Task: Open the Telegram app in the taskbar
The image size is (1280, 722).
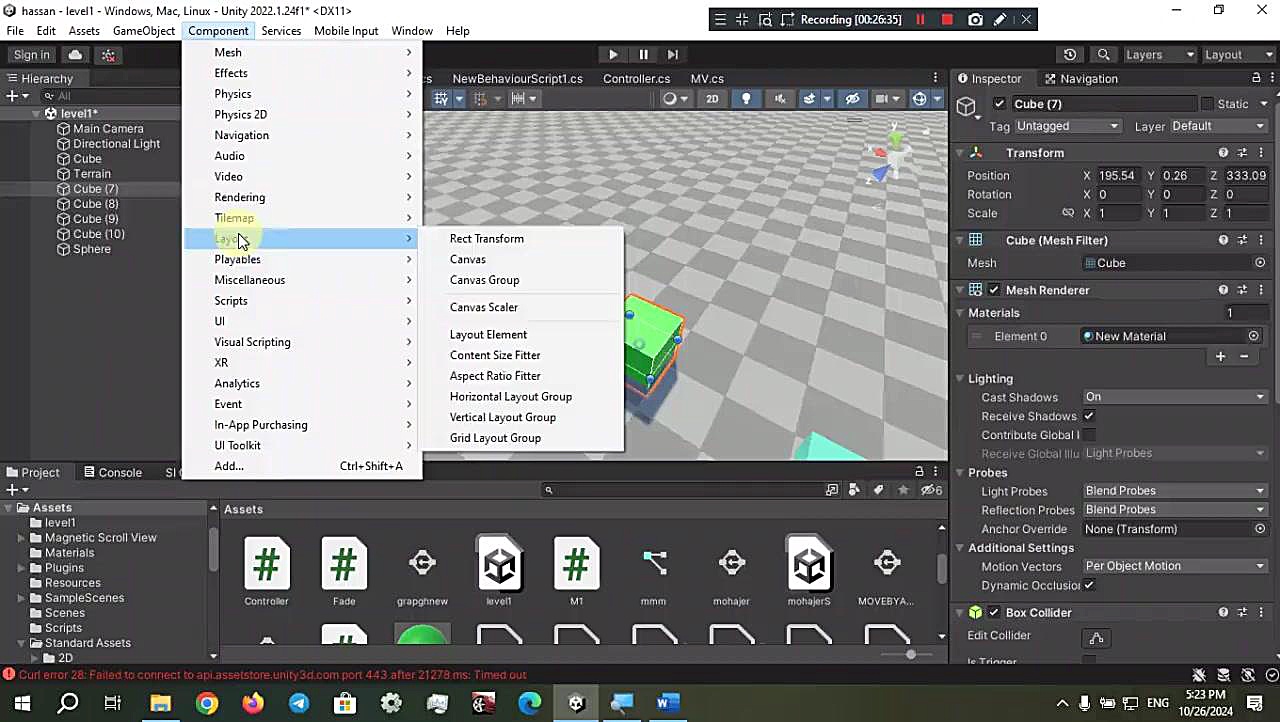Action: (x=299, y=703)
